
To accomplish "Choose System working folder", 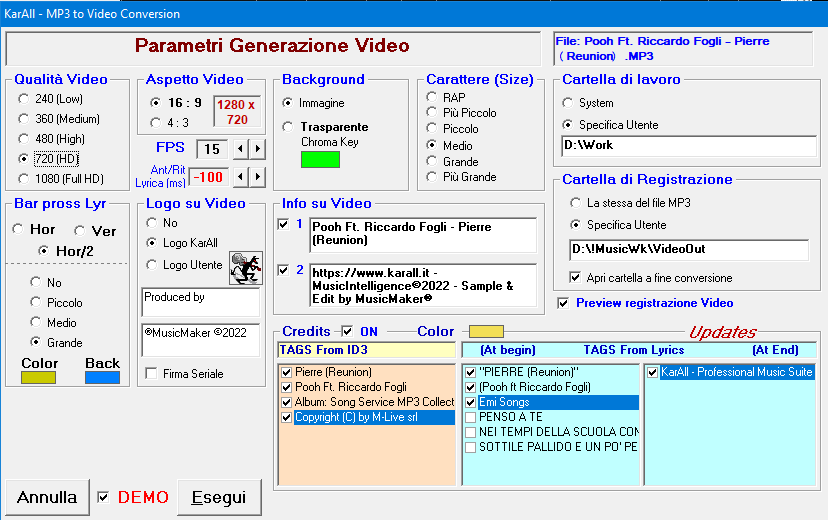I will pos(568,102).
